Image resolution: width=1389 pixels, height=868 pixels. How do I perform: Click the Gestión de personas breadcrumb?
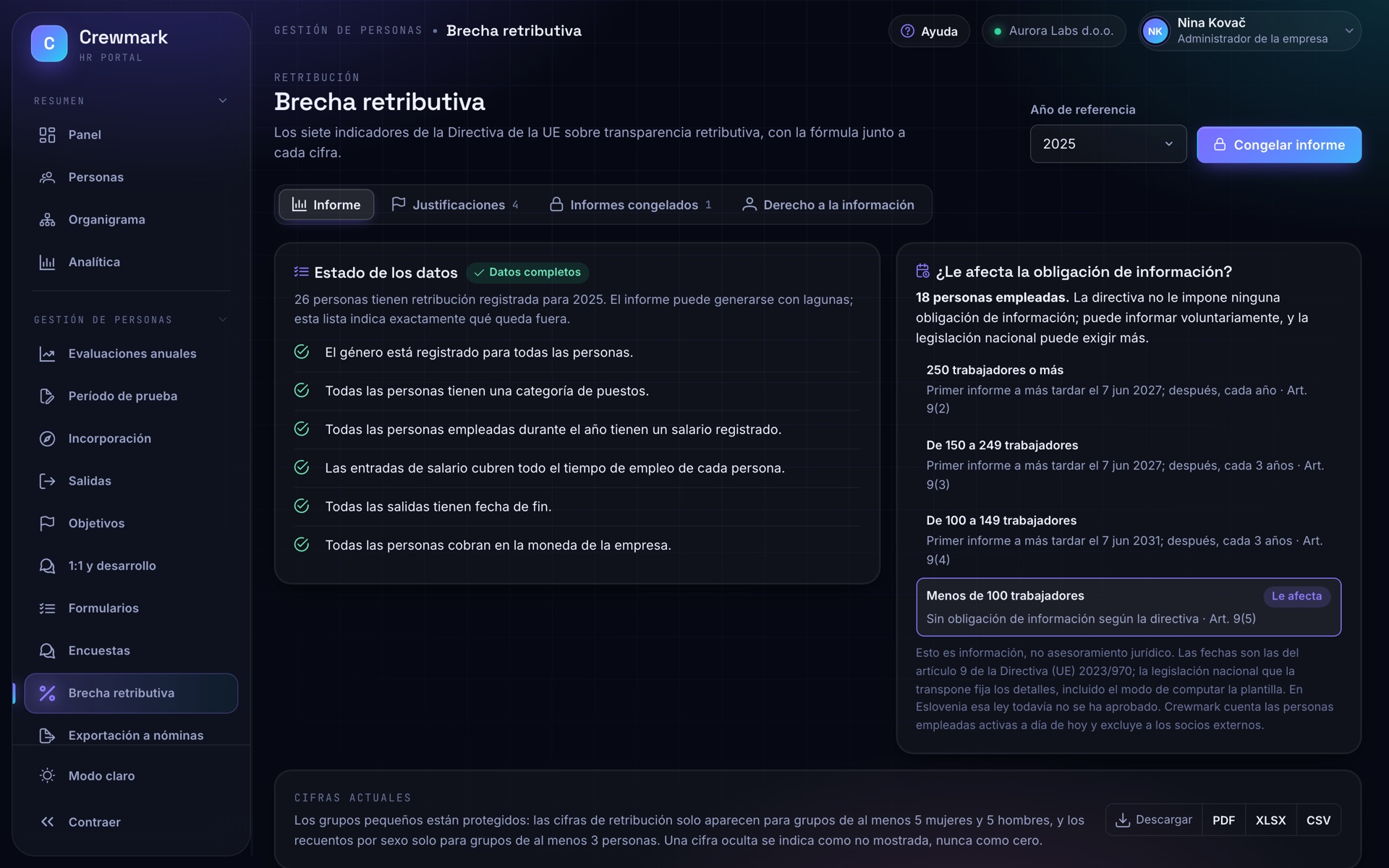pos(348,30)
